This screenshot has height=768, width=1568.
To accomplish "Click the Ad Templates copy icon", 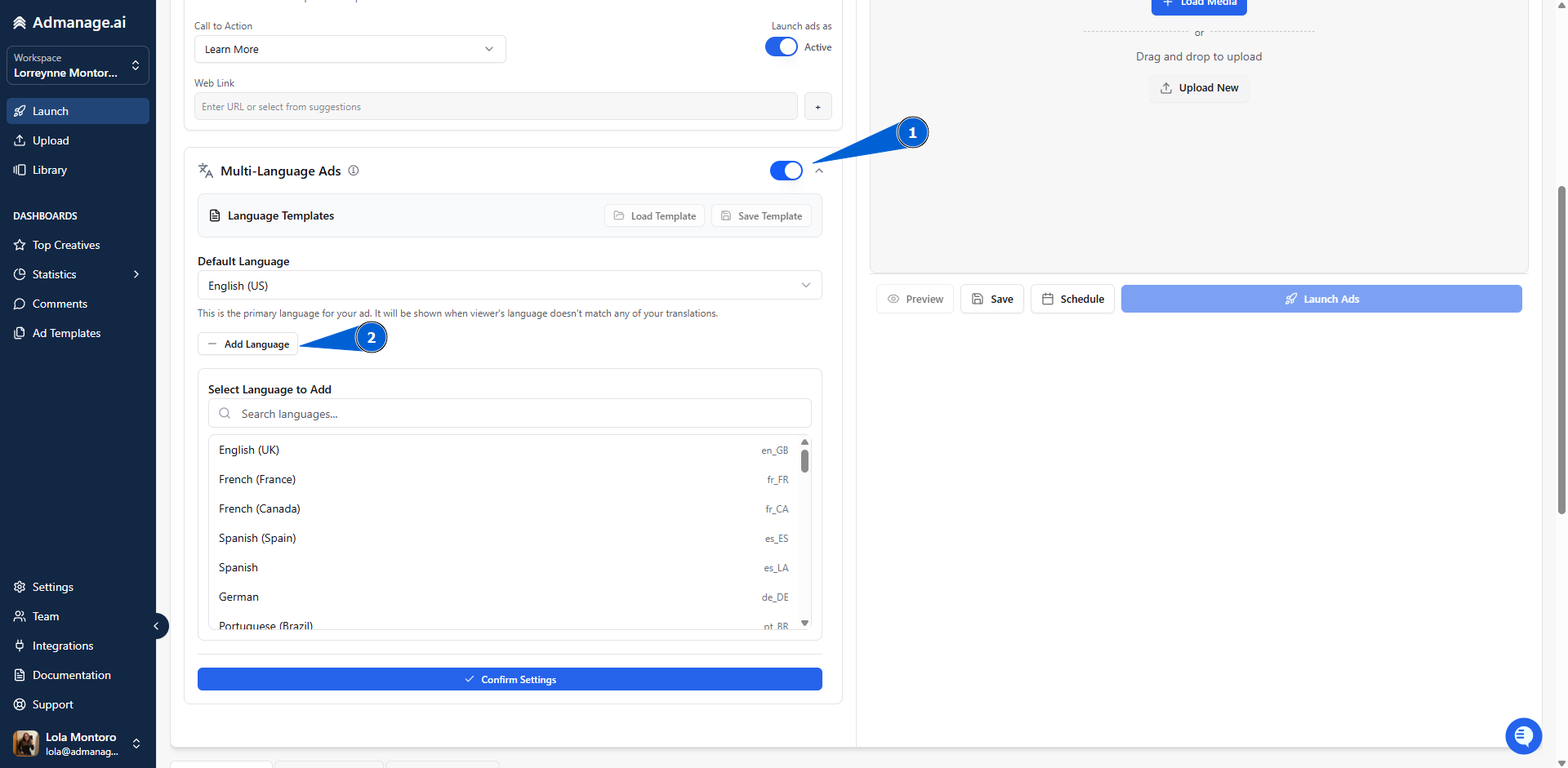I will [20, 333].
